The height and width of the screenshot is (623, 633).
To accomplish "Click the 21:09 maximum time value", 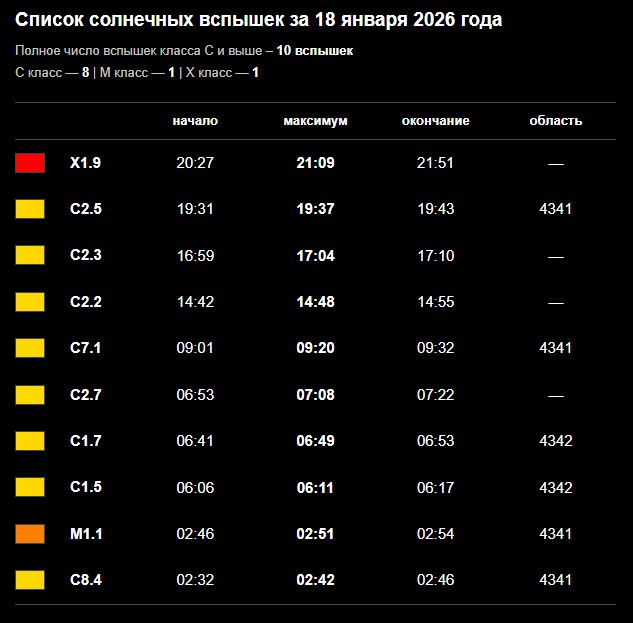I will 315,163.
